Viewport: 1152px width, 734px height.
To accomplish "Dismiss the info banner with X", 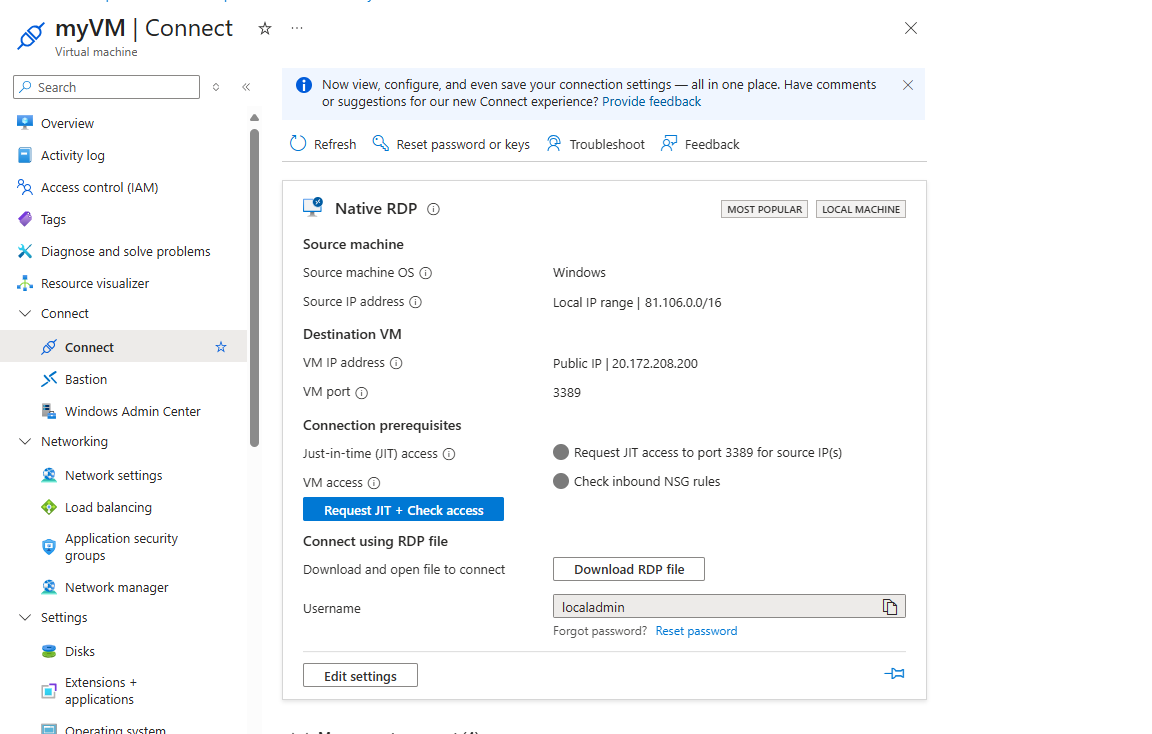I will [x=908, y=85].
